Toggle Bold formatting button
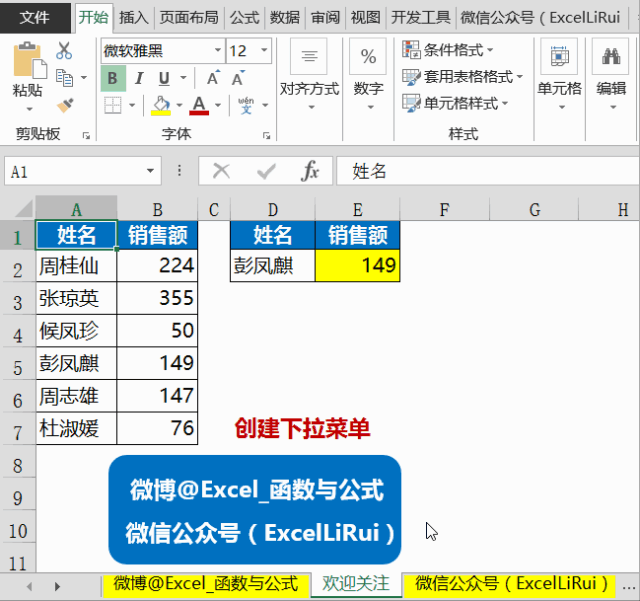The width and height of the screenshot is (640, 601). coord(113,78)
